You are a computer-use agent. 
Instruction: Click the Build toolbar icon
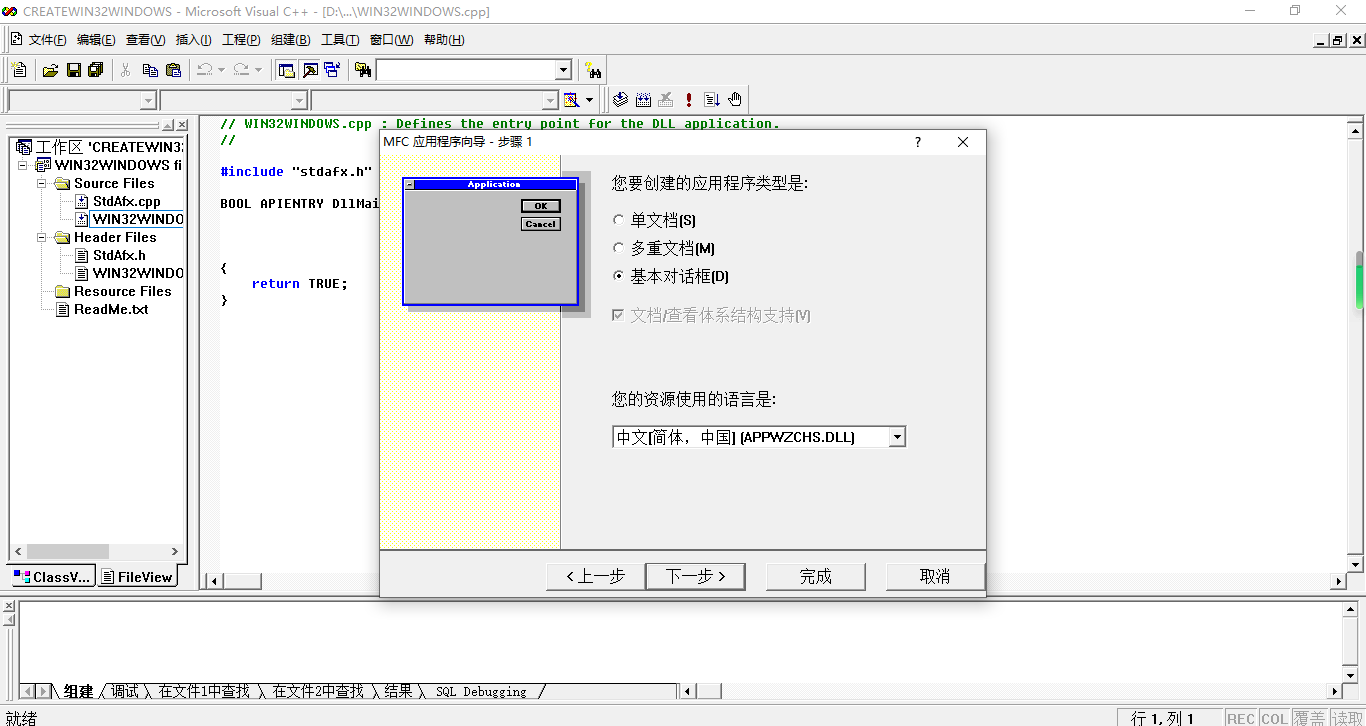(x=643, y=100)
